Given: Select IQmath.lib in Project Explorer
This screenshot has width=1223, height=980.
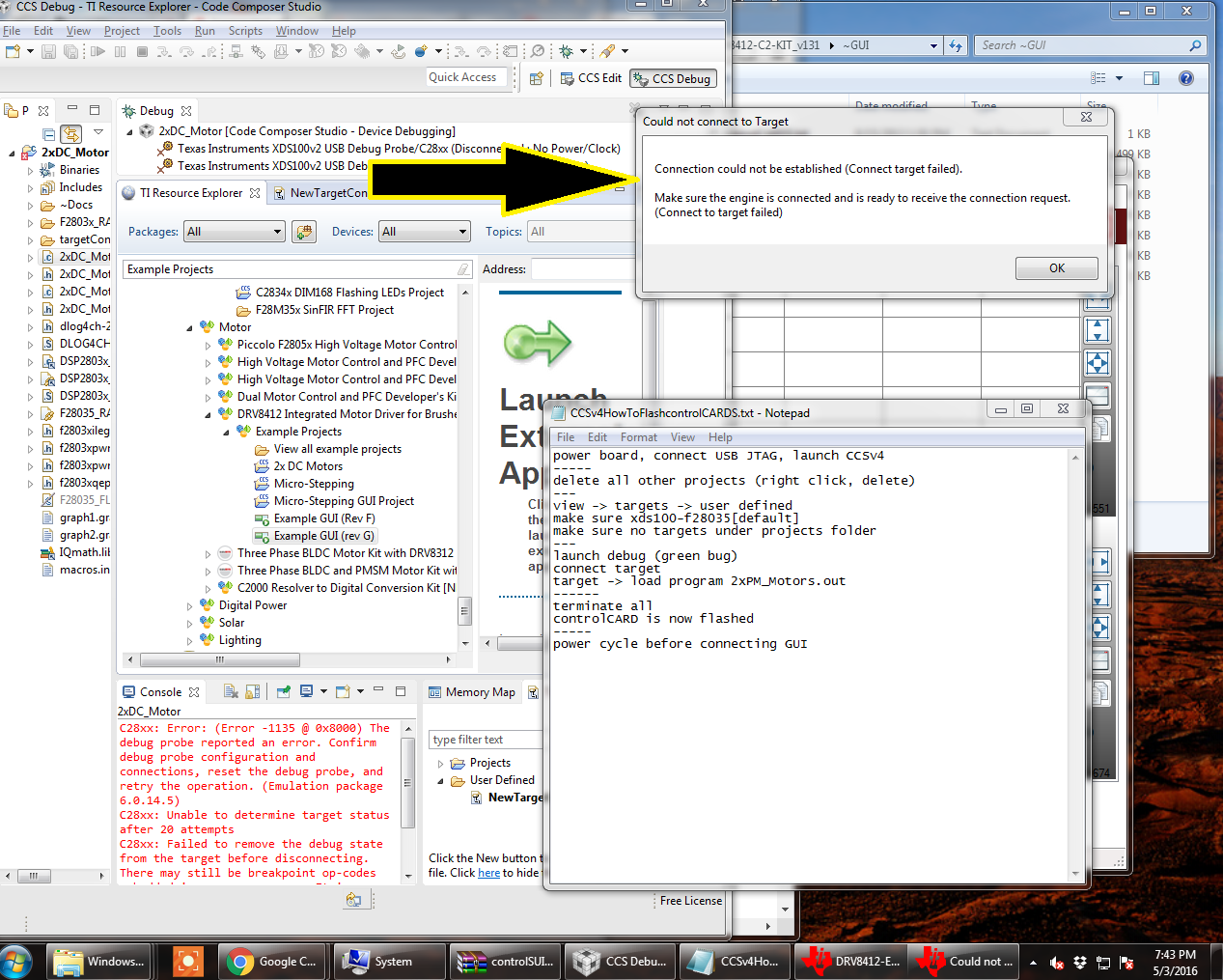Looking at the screenshot, I should pos(75,552).
